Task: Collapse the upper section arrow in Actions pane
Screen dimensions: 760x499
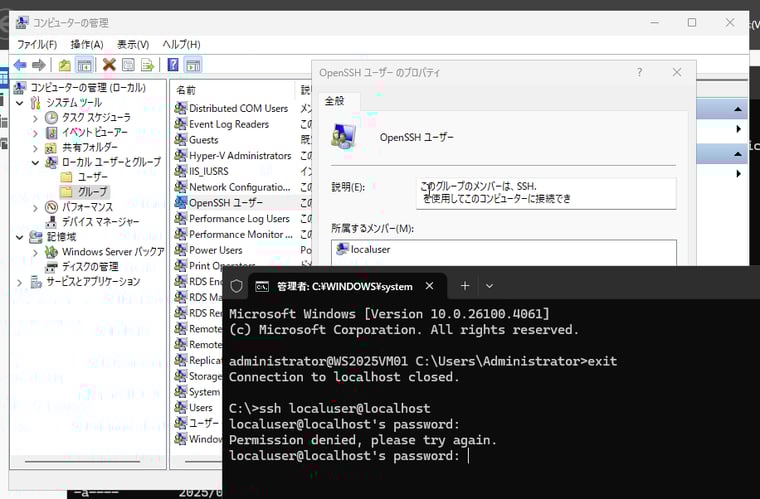Action: (x=738, y=109)
